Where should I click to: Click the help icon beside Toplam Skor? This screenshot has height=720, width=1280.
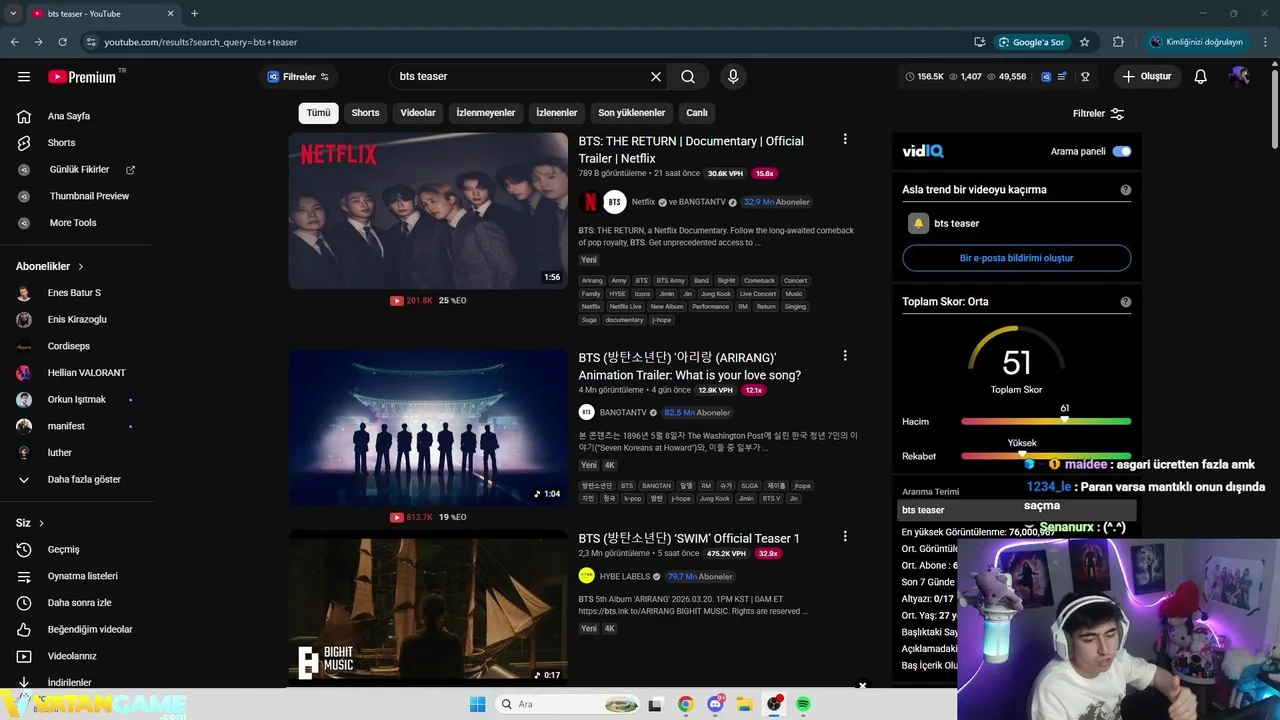click(x=1126, y=302)
